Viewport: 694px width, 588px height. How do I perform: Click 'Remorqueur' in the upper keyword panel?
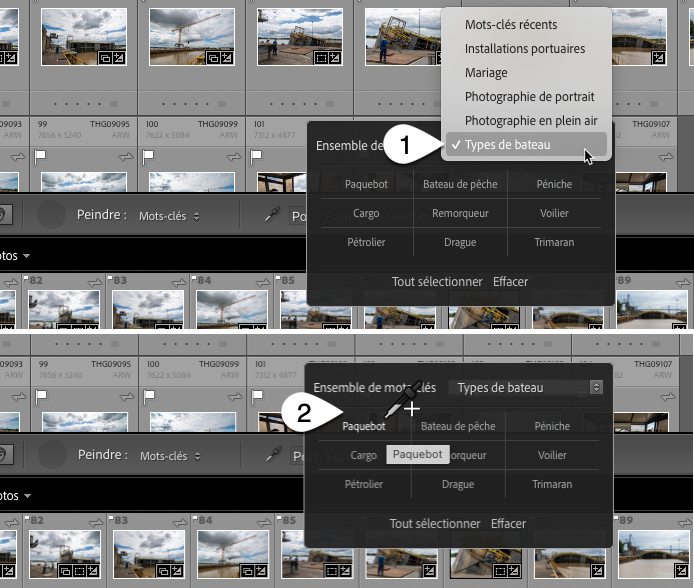tap(460, 213)
